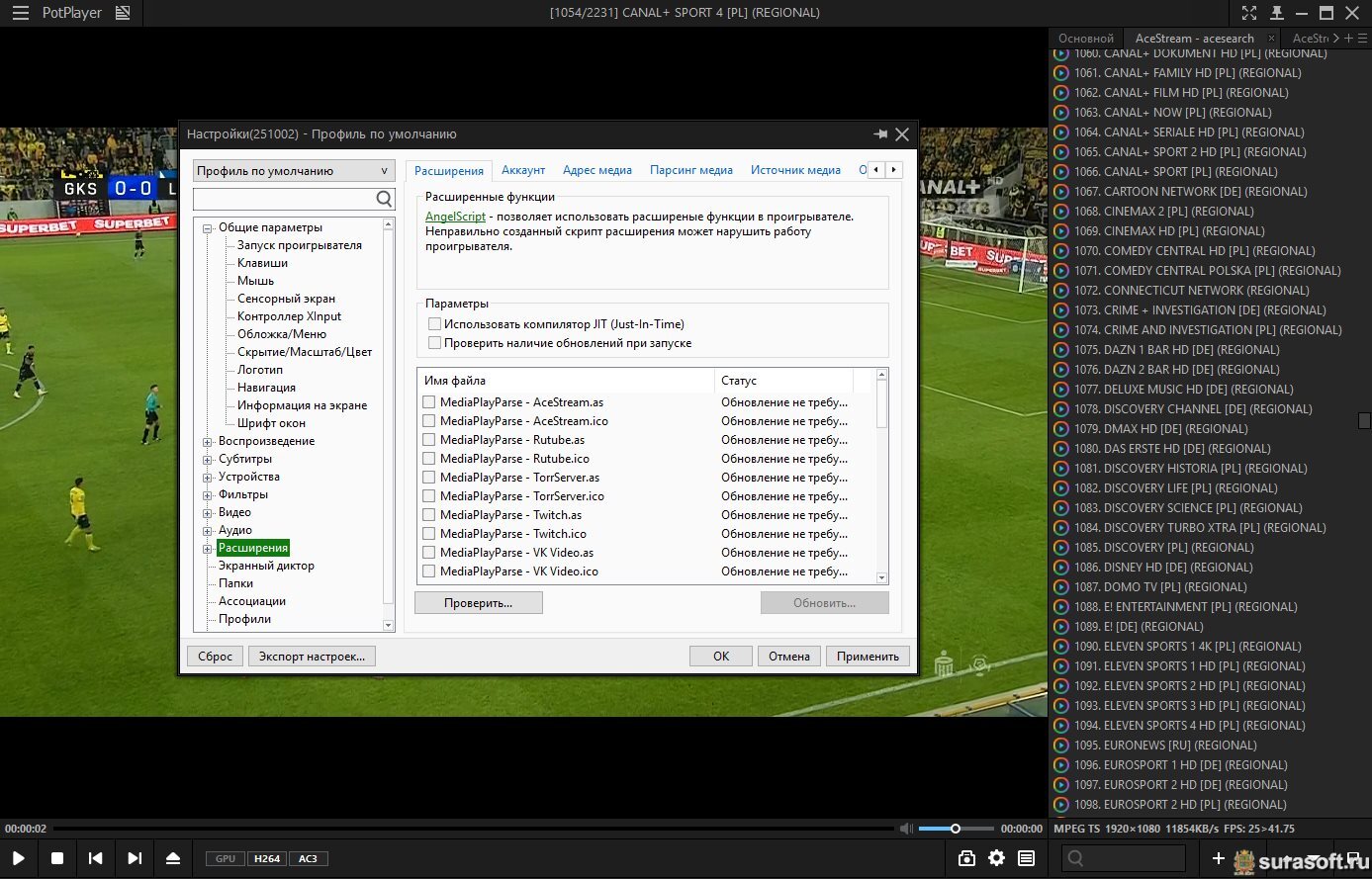The width and height of the screenshot is (1372, 879).
Task: Toggle the playlist panel icon
Action: click(x=1027, y=858)
